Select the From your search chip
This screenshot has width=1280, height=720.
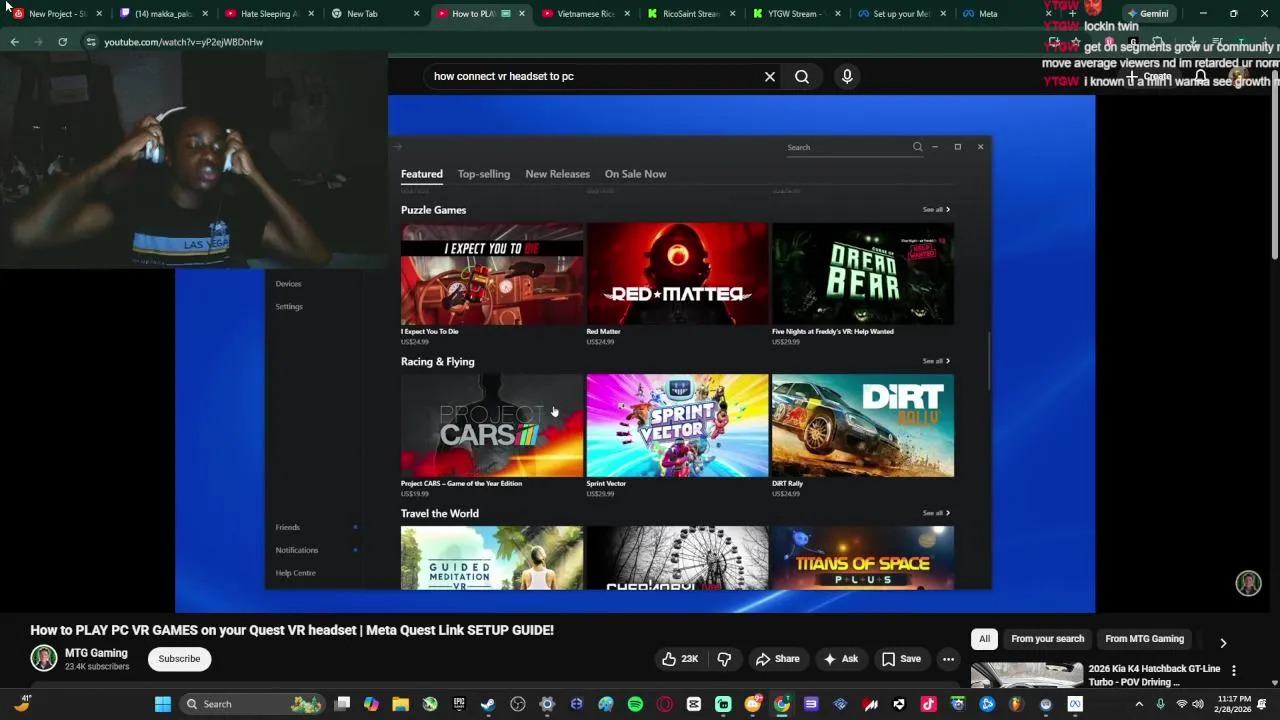coord(1047,639)
